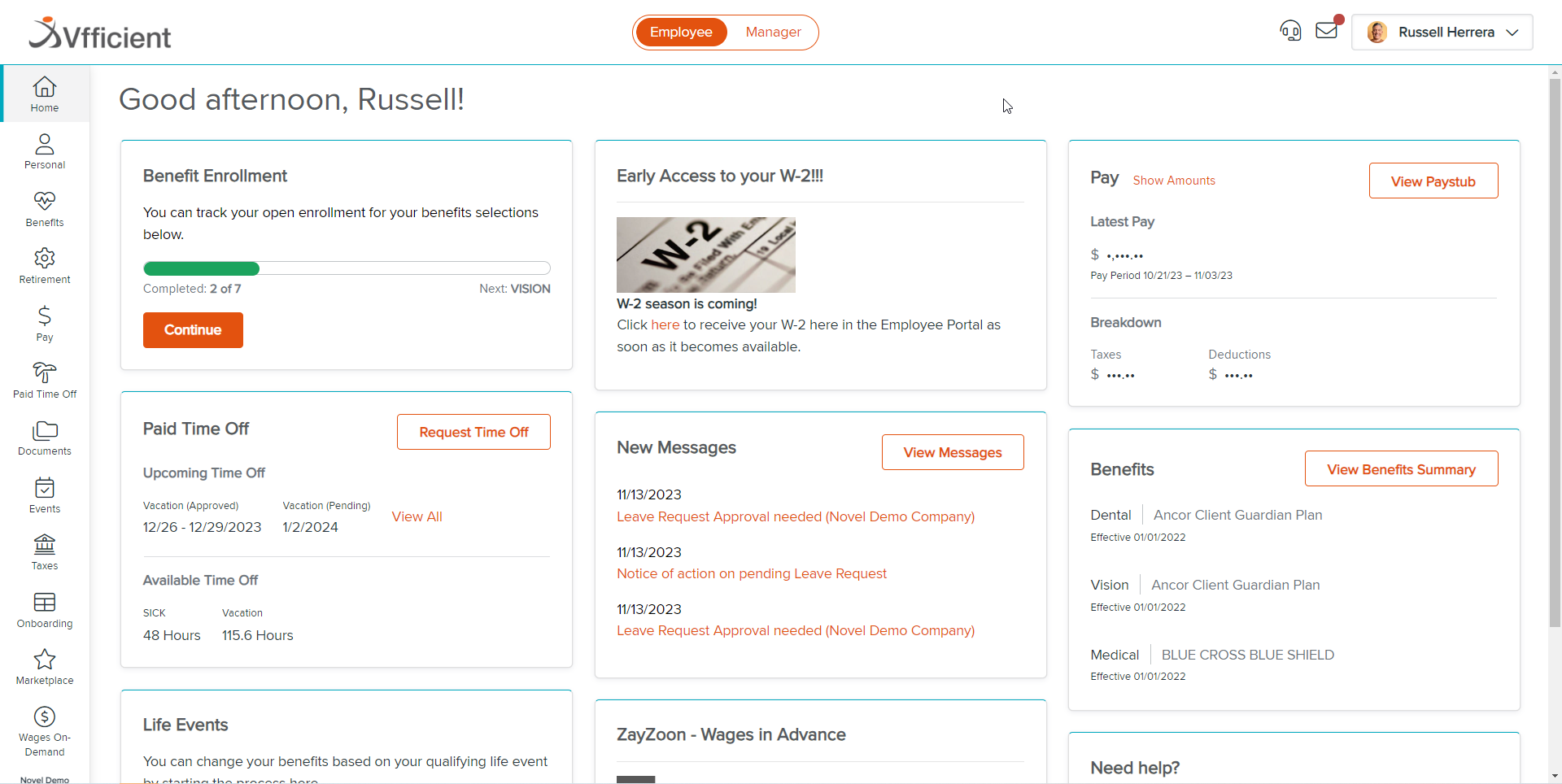Select the Documents icon in the sidebar
1562x784 pixels.
pos(44,436)
